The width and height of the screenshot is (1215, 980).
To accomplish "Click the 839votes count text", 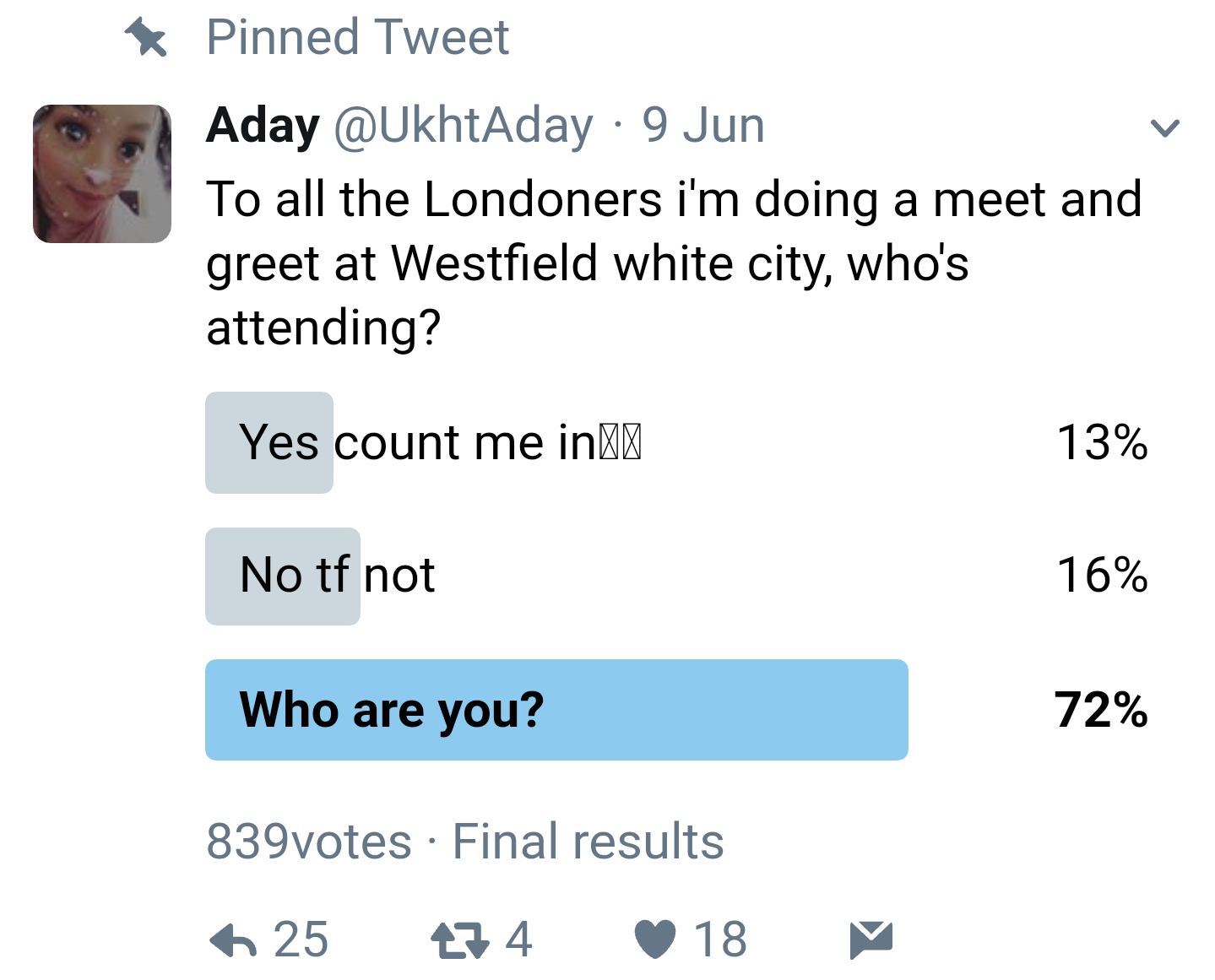I will coord(309,842).
